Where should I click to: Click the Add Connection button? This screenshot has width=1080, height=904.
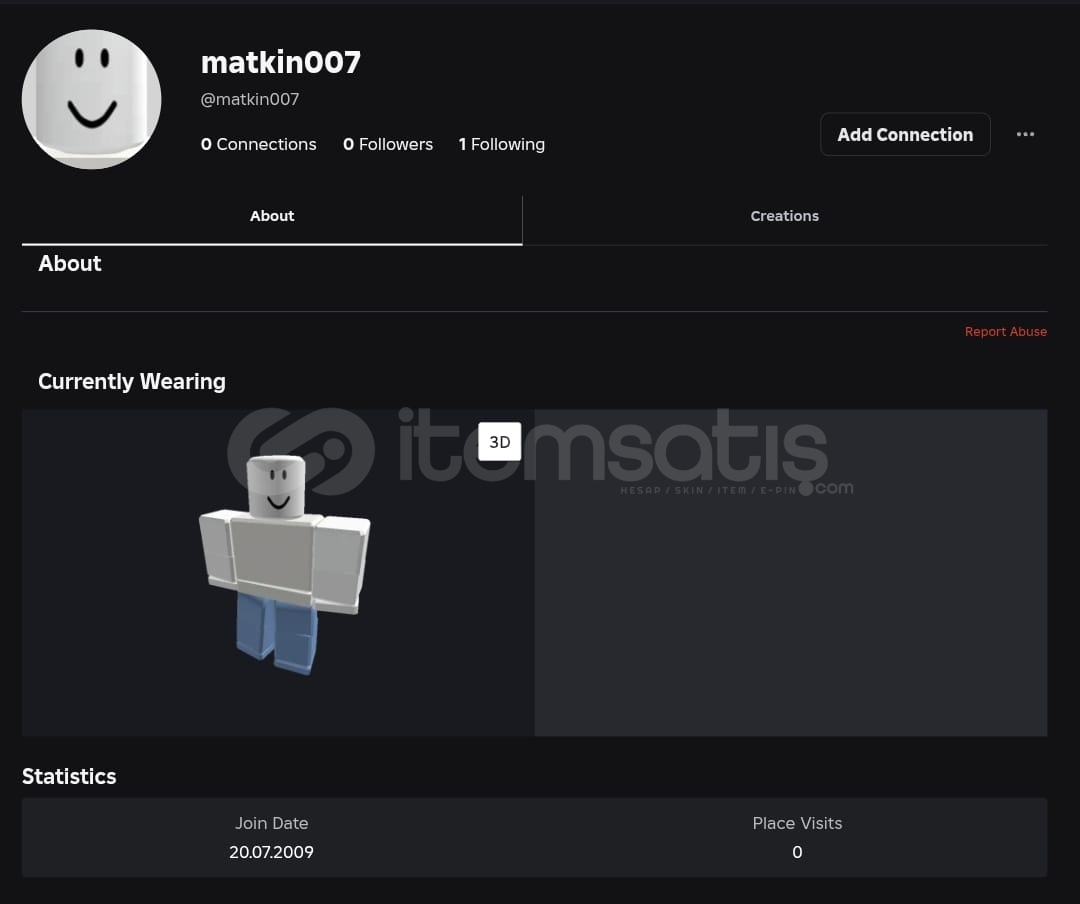(905, 134)
